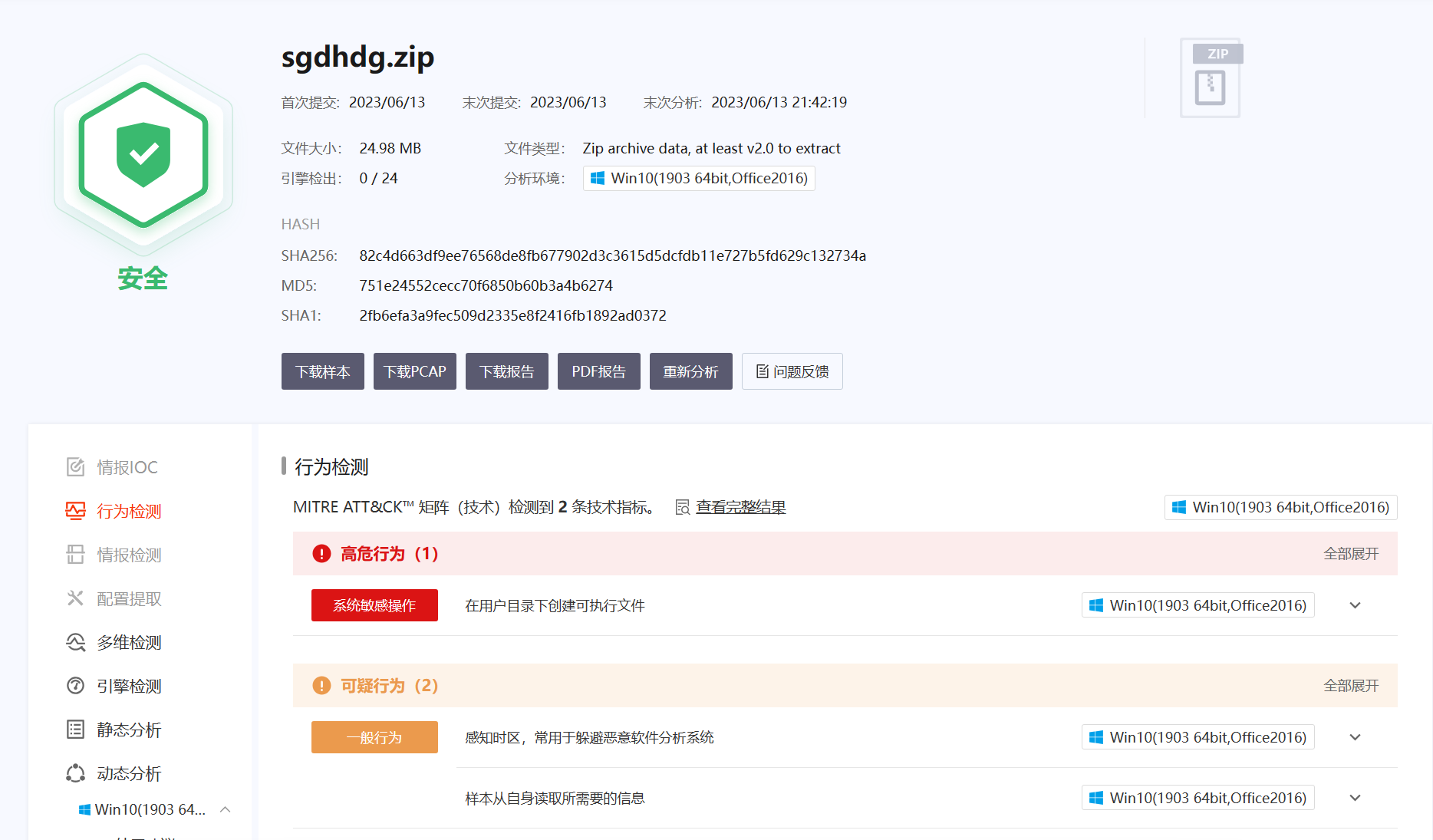Click the 高危行为 red alert icon
This screenshot has width=1433, height=840.
tap(321, 554)
